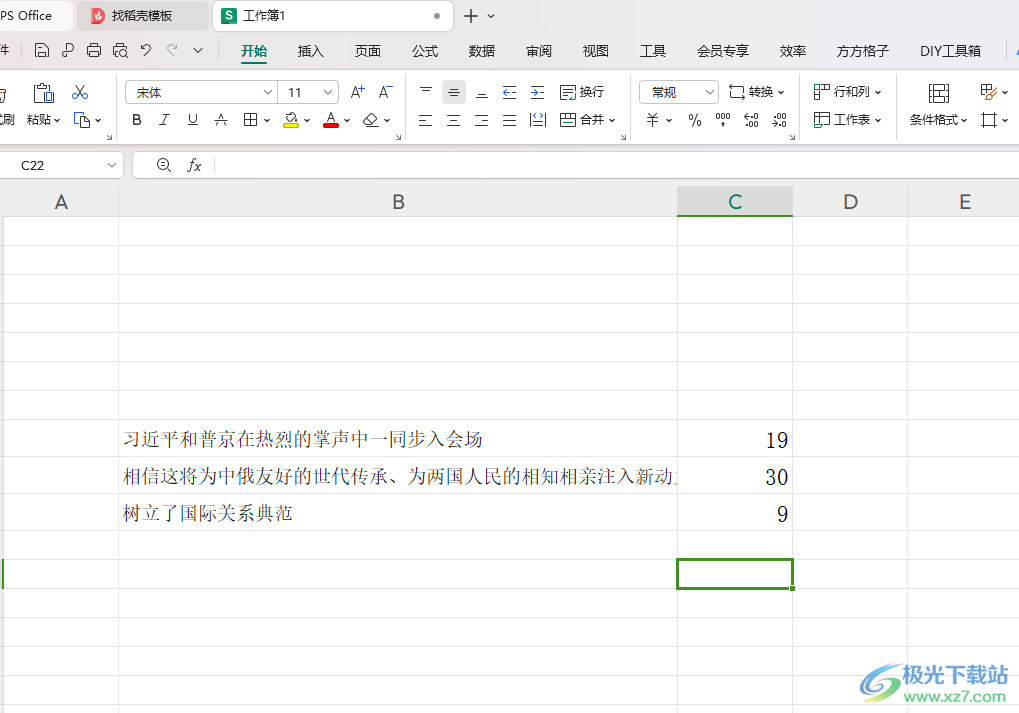This screenshot has width=1019, height=713.
Task: Toggle Underline formatting
Action: [192, 120]
